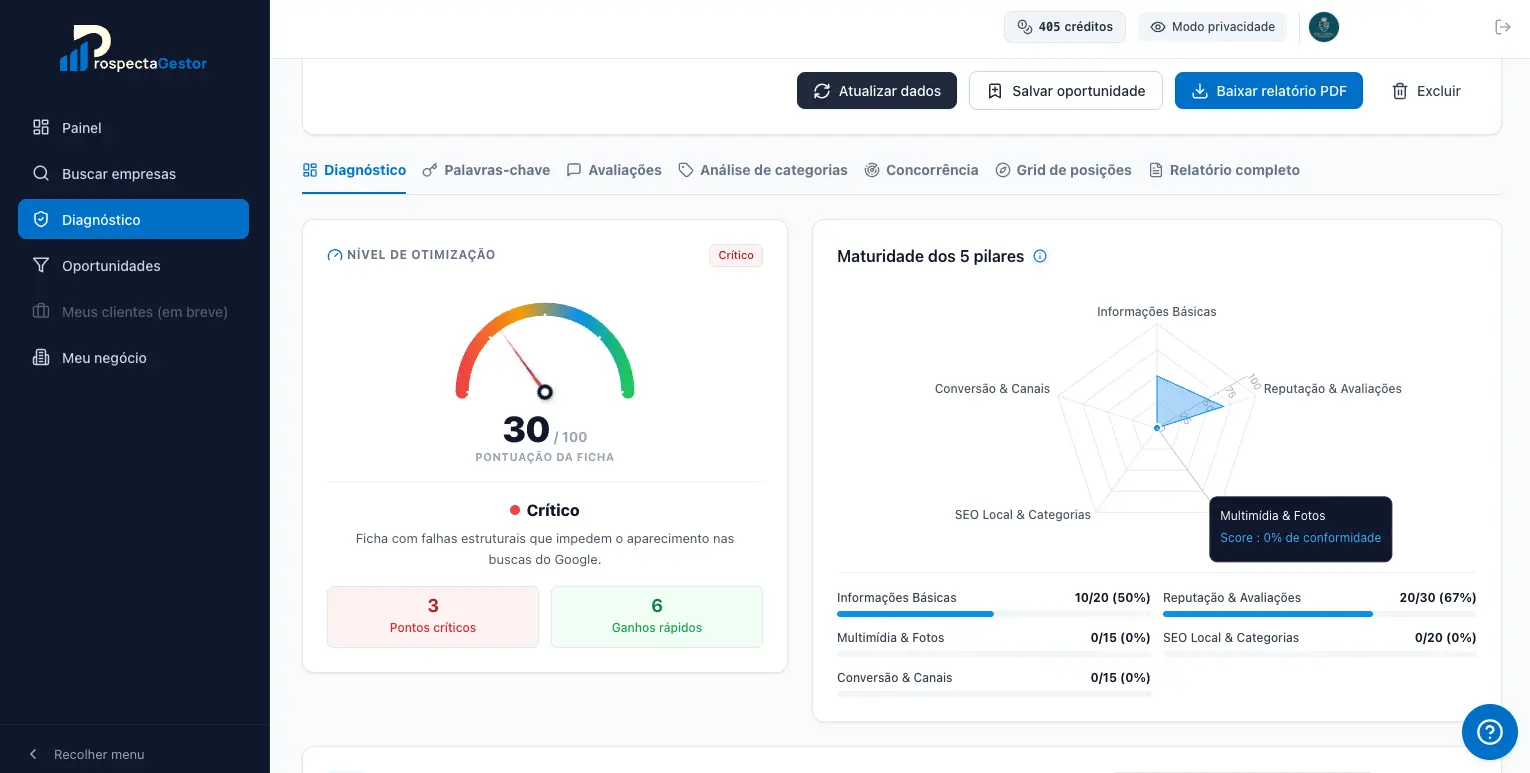
Task: Click the Meu negócio building icon
Action: tap(41, 357)
